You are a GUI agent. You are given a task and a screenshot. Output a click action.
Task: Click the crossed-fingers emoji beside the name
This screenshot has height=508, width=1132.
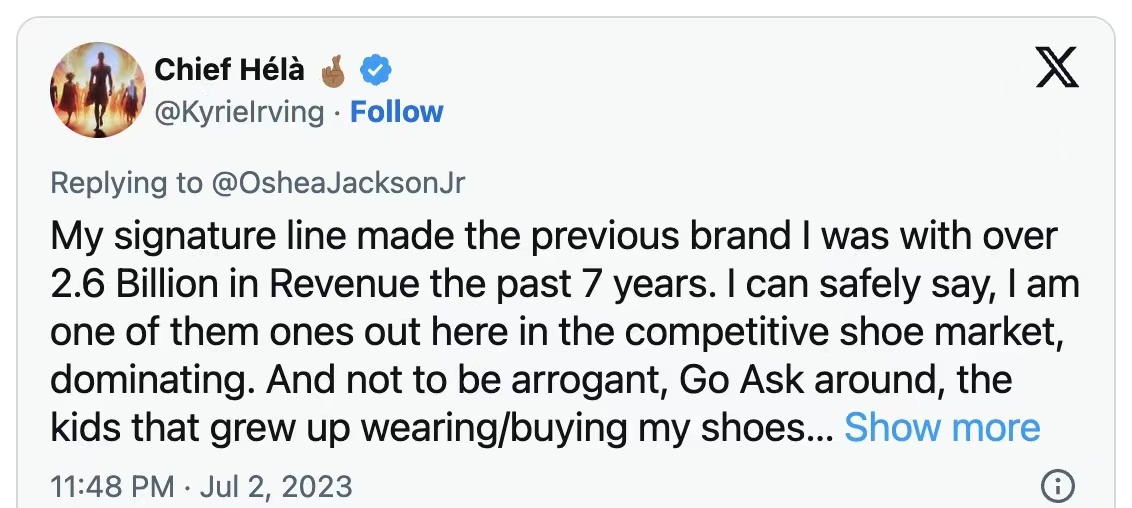(331, 70)
